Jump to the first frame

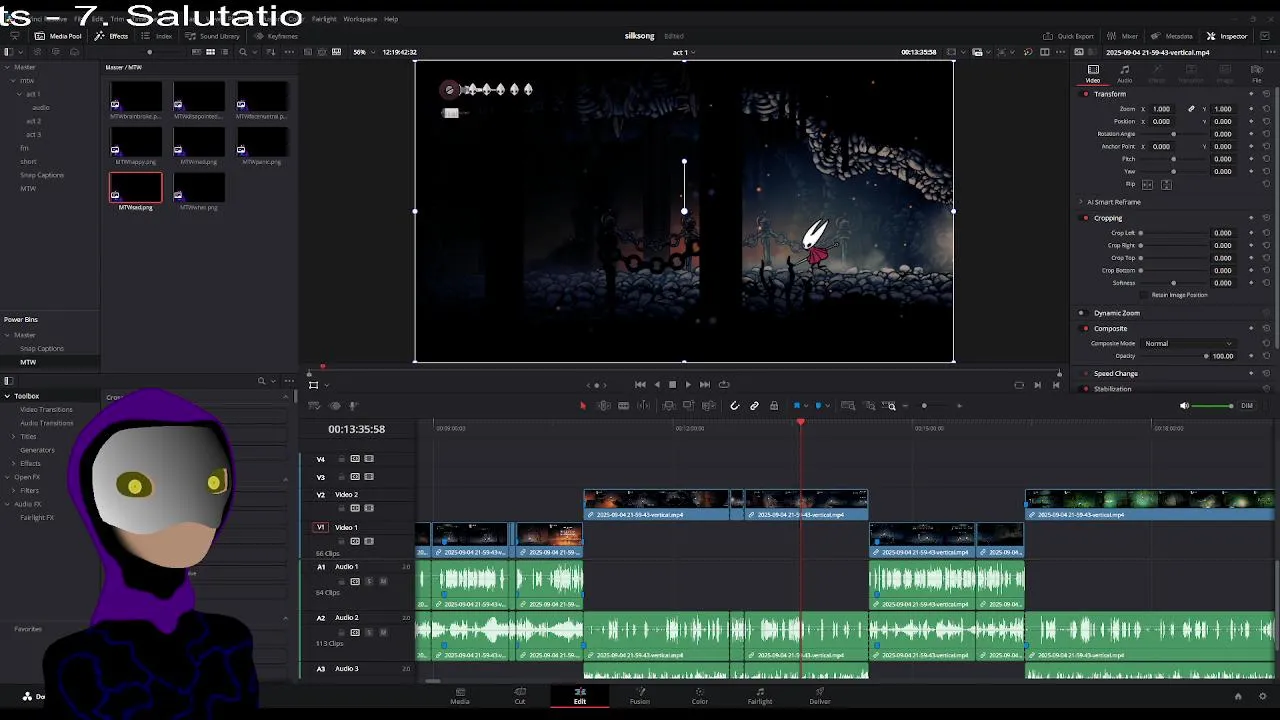tap(640, 384)
